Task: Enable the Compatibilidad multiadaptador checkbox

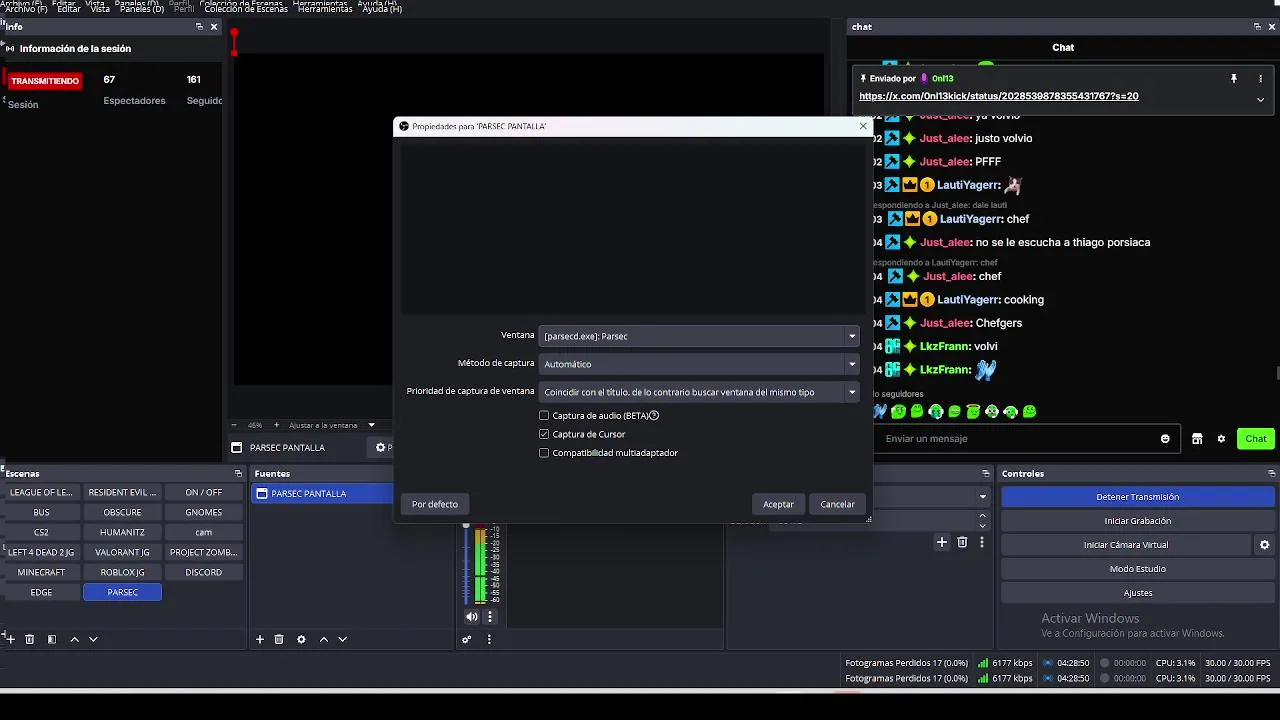Action: click(544, 453)
